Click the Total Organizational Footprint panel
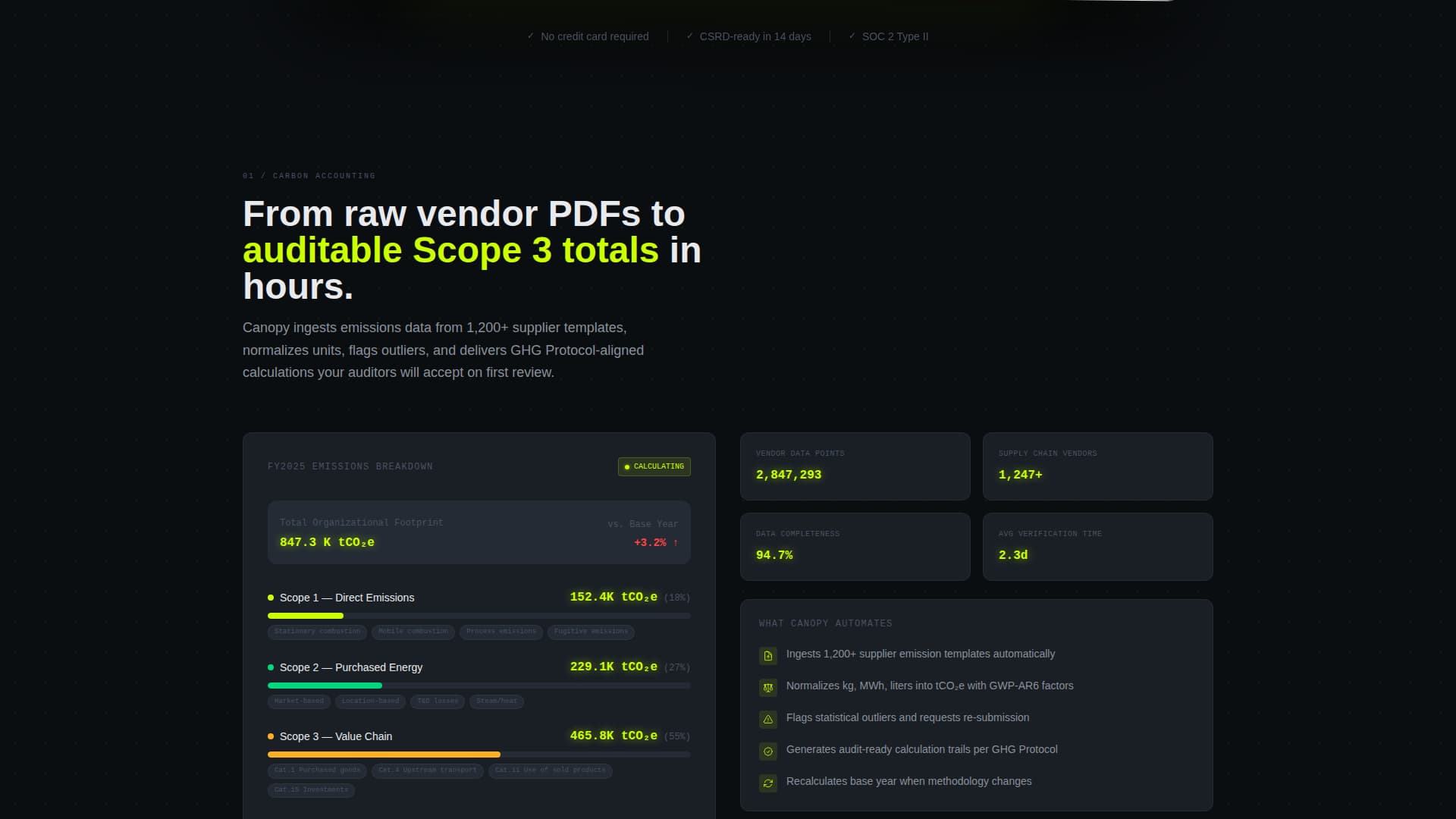This screenshot has height=819, width=1456. [479, 532]
